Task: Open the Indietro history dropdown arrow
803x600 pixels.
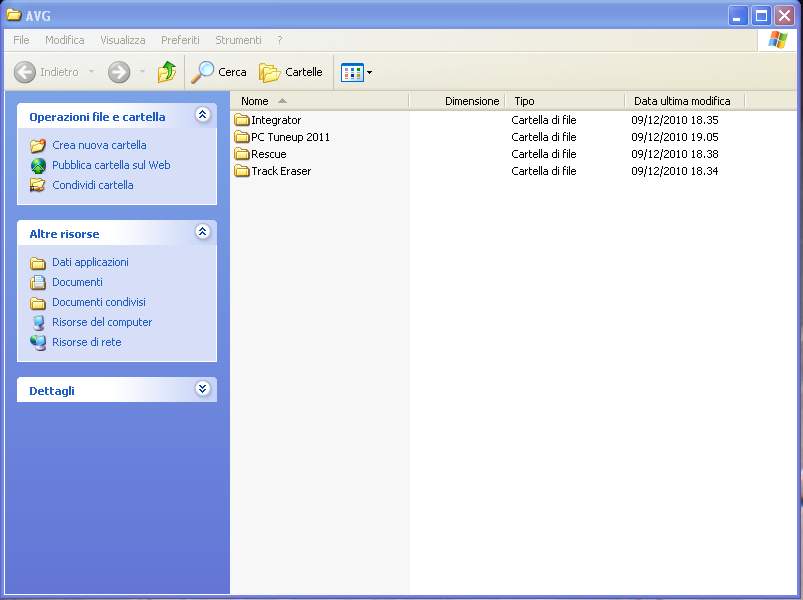Action: coord(92,72)
